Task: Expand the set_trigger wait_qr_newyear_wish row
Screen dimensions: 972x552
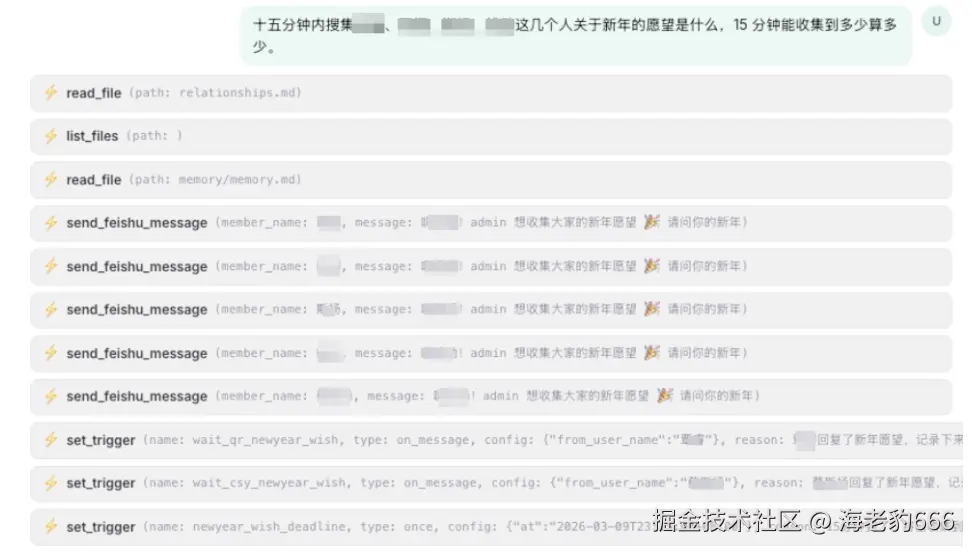Action: [496, 440]
